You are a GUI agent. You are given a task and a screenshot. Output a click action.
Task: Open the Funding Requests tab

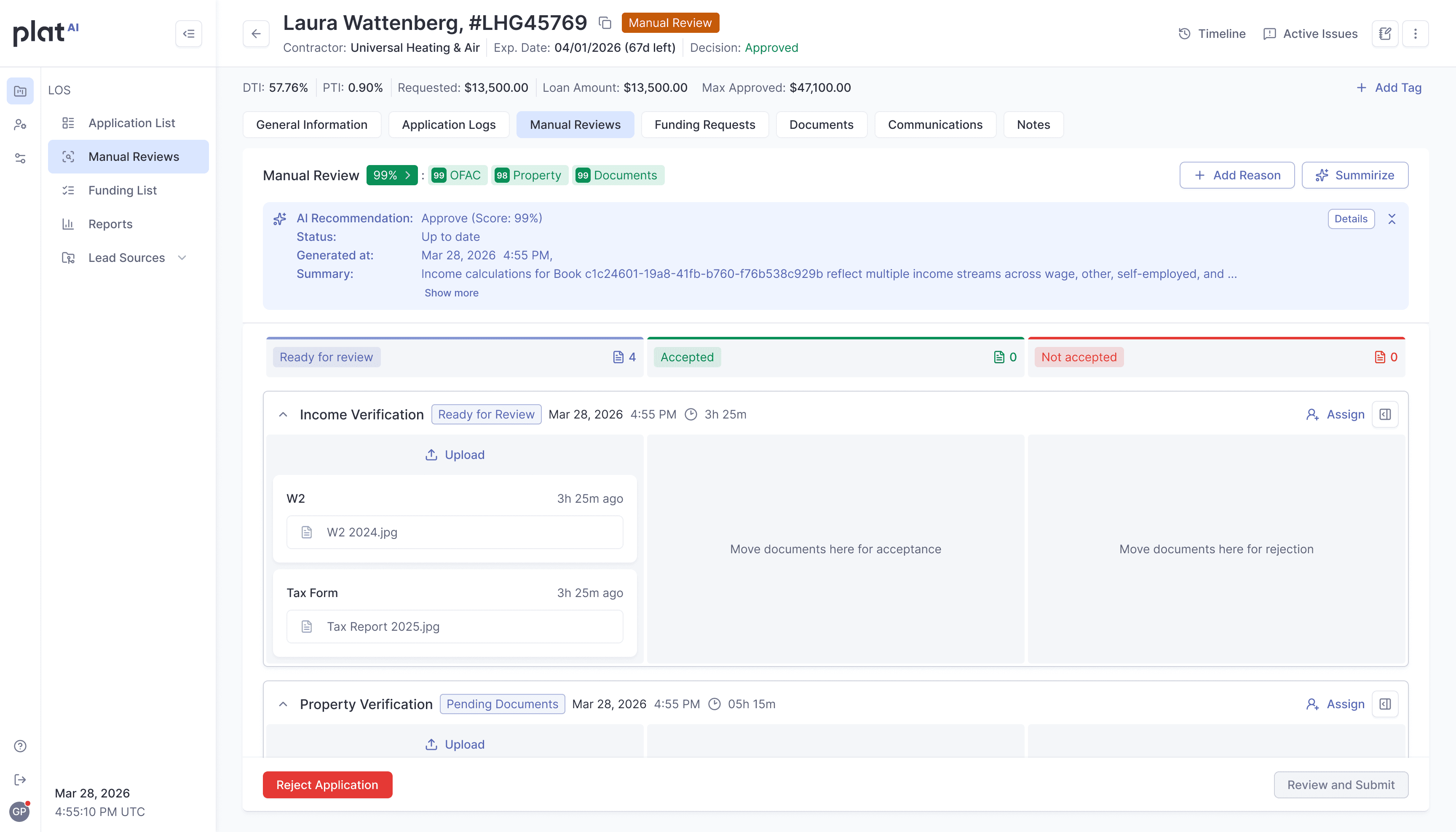click(x=704, y=125)
